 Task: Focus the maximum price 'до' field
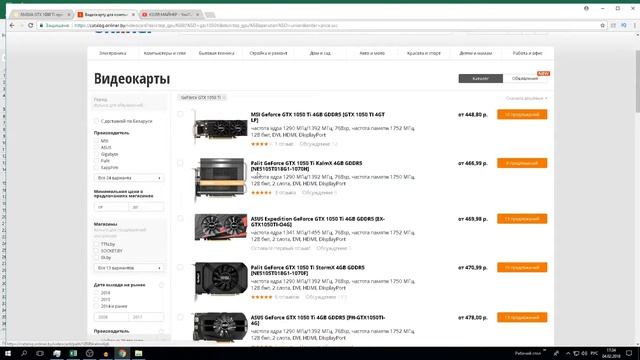coord(146,207)
